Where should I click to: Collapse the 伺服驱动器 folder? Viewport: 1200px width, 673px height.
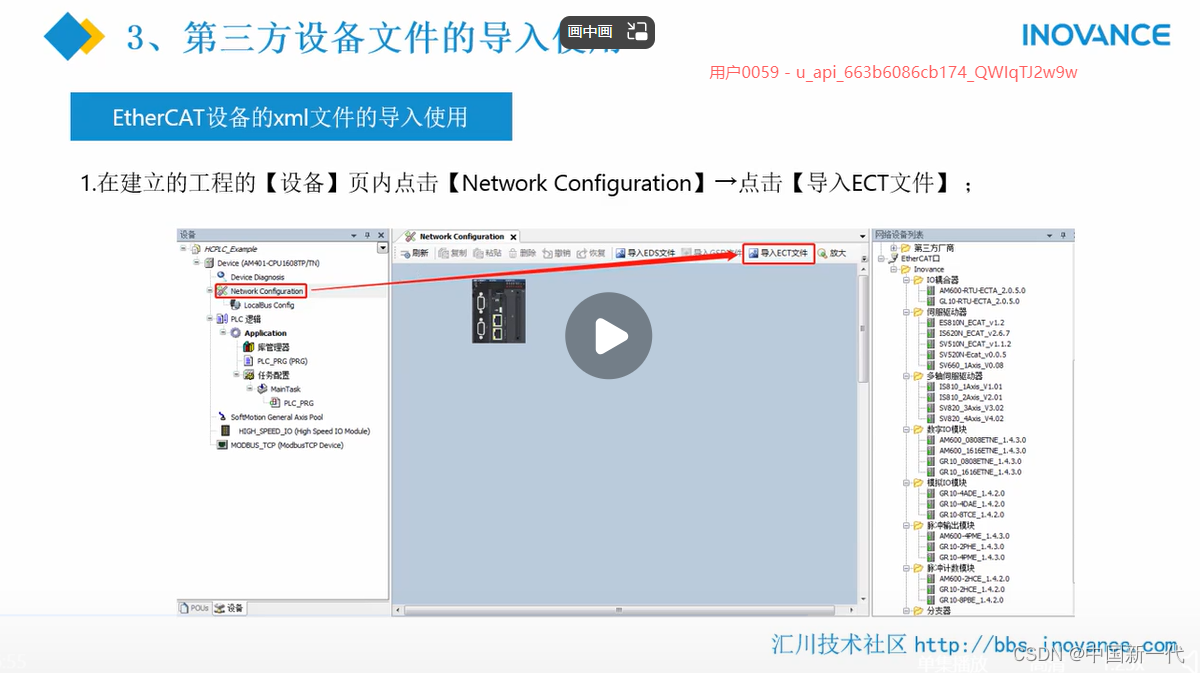coord(906,312)
